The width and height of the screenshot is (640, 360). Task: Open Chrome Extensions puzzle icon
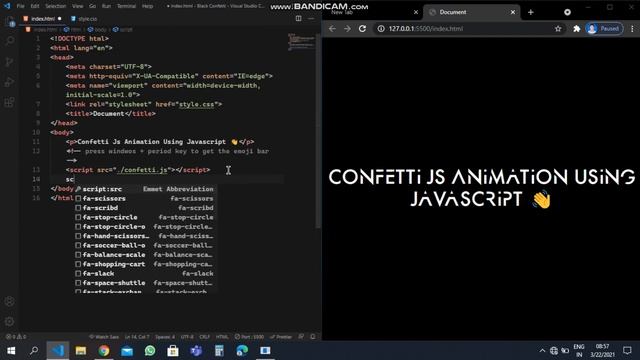(x=577, y=29)
